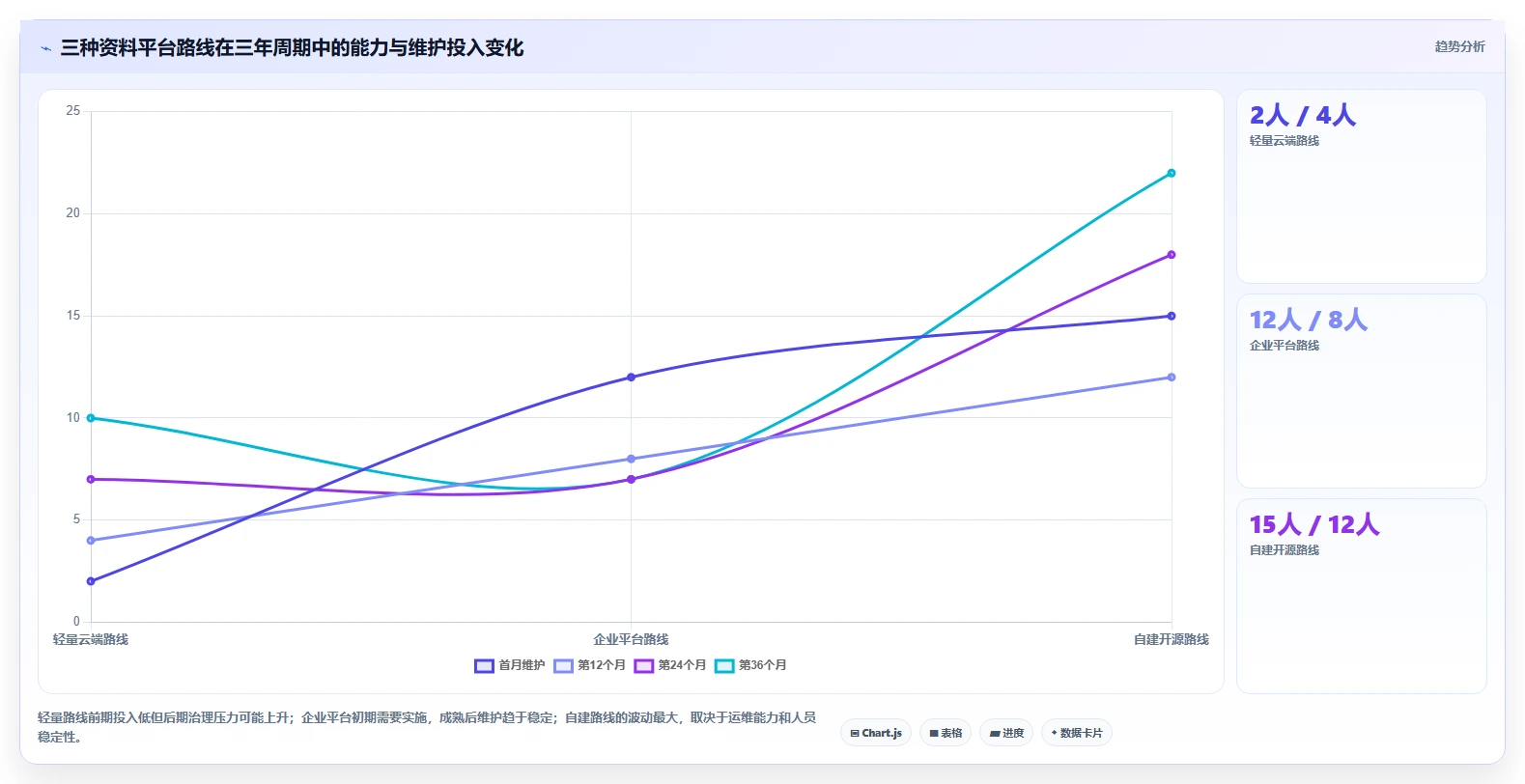Select the Chart.js chip
The image size is (1525, 784).
876,733
